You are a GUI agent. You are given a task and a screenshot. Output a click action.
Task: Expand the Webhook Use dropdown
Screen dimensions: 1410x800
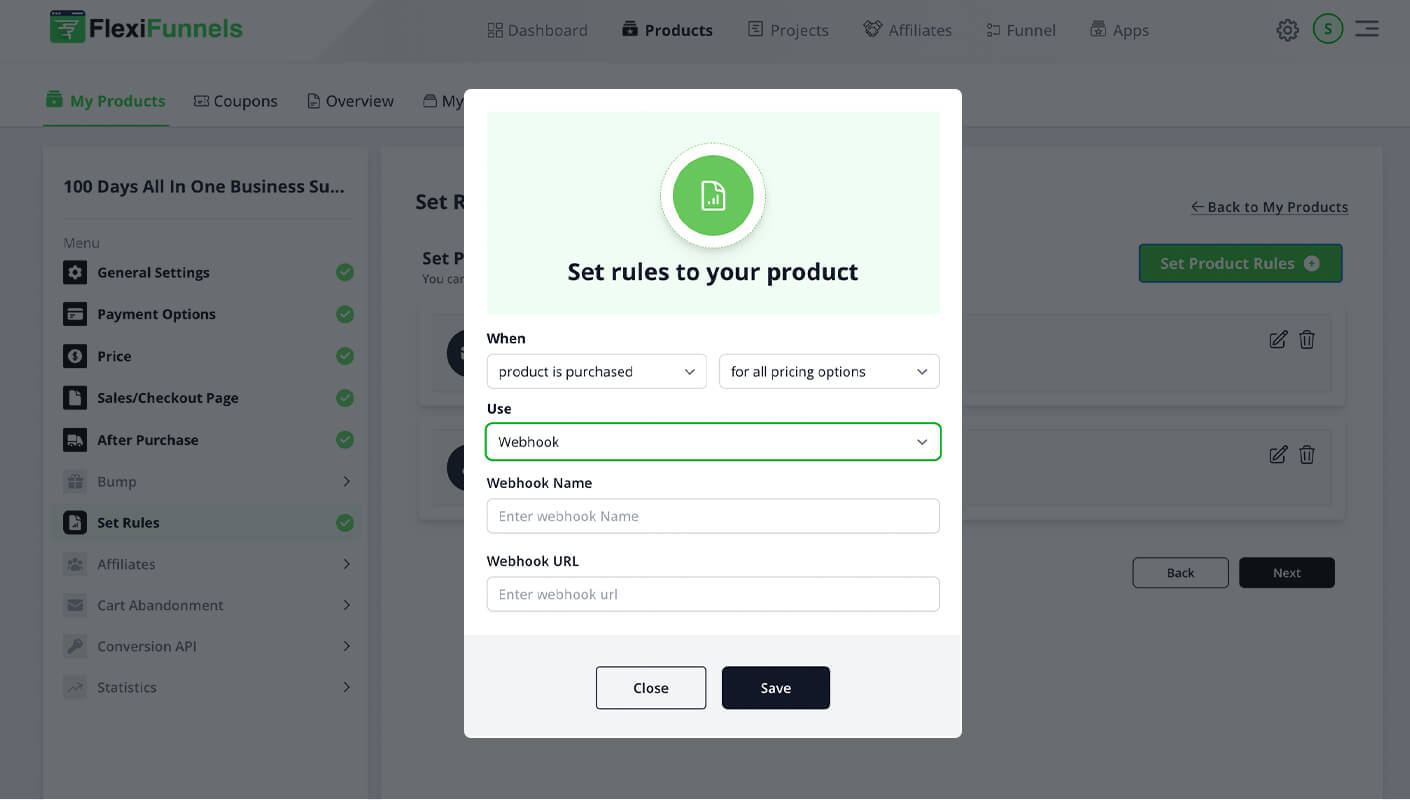pos(713,442)
